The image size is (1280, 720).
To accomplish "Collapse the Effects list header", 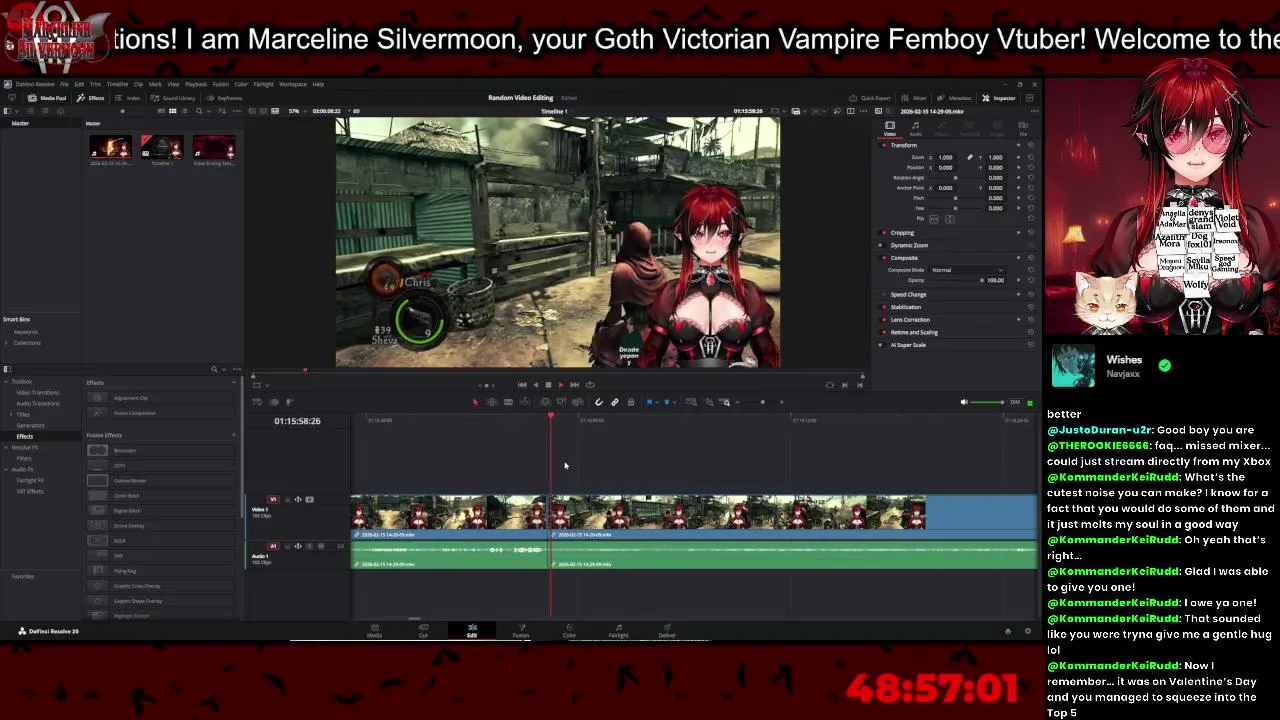I will (234, 383).
